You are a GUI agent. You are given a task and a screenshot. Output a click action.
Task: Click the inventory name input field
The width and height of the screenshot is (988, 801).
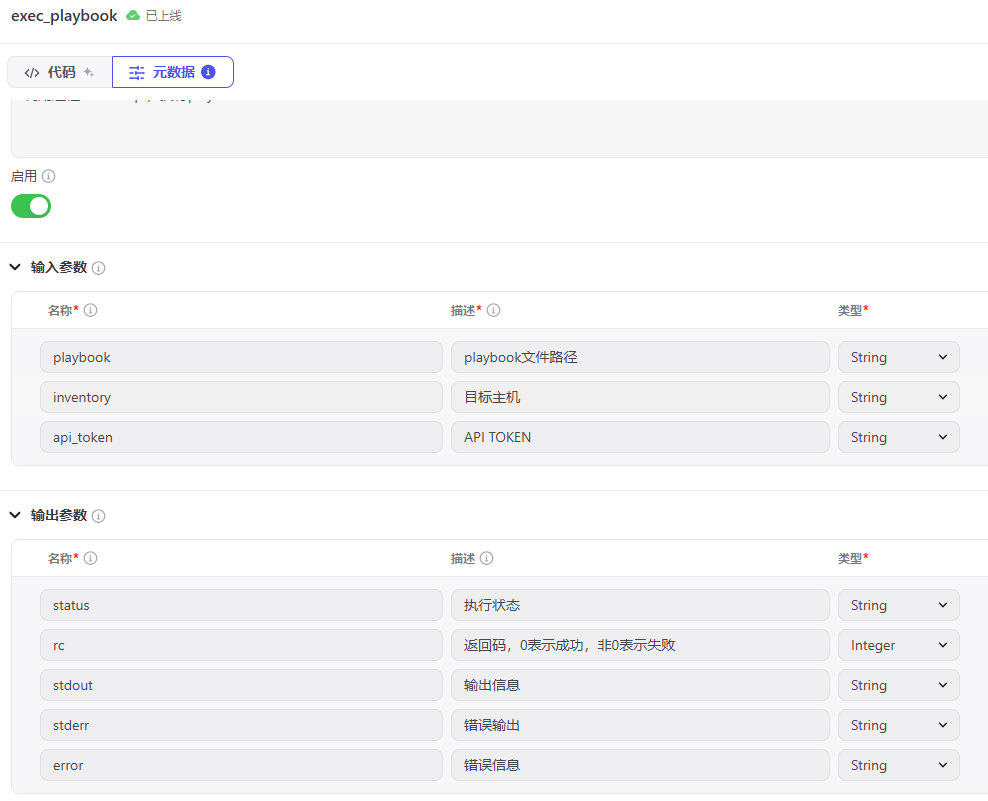[241, 397]
